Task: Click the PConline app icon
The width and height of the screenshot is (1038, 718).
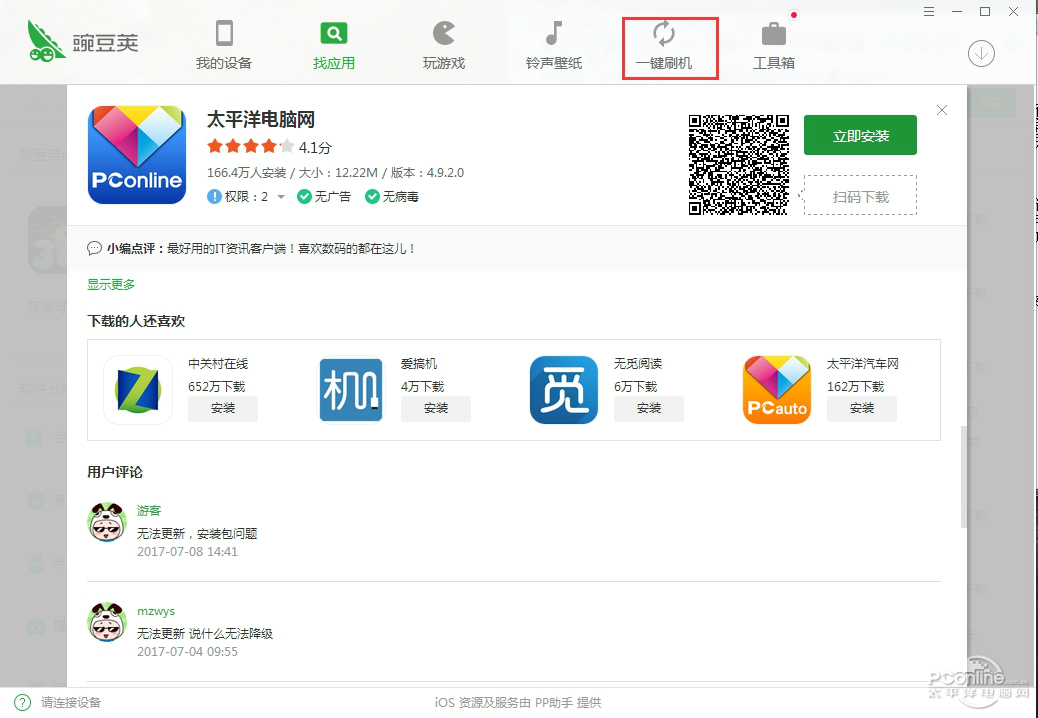Action: pos(137,155)
